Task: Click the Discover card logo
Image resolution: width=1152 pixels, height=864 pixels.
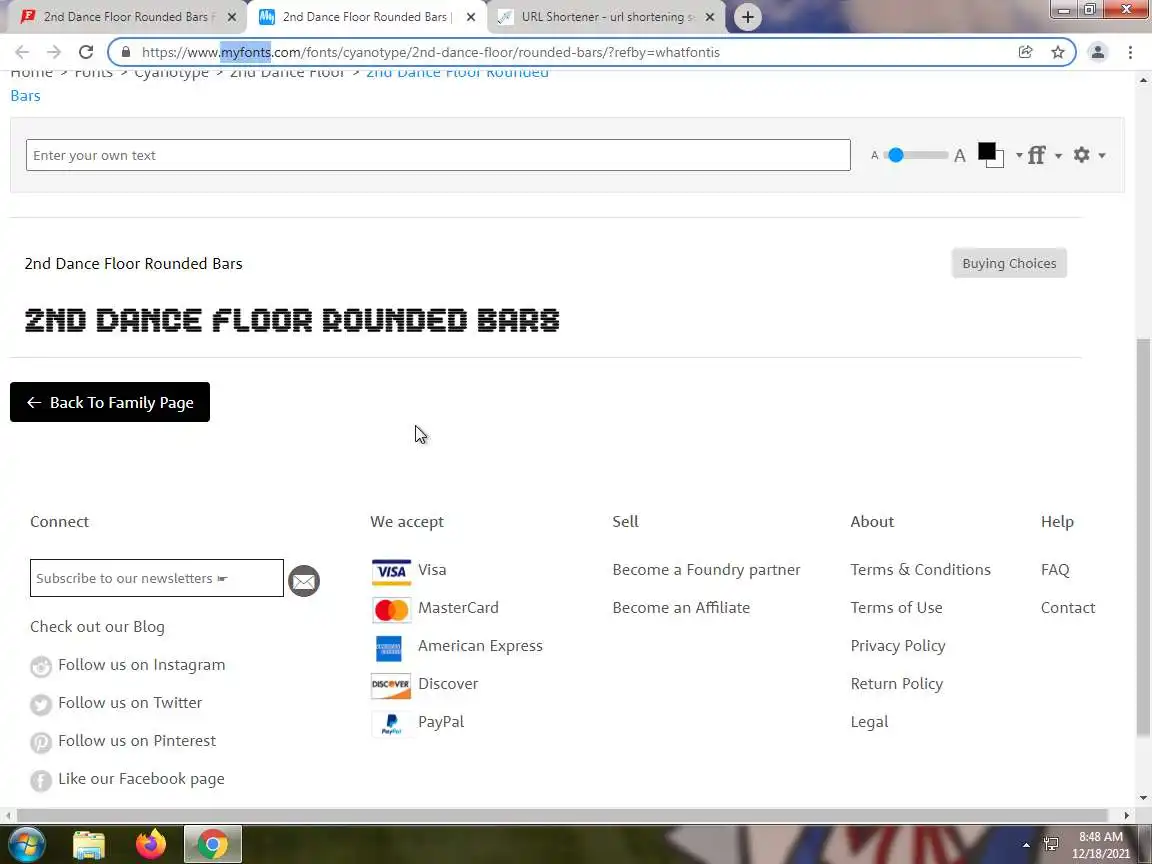Action: pyautogui.click(x=391, y=685)
